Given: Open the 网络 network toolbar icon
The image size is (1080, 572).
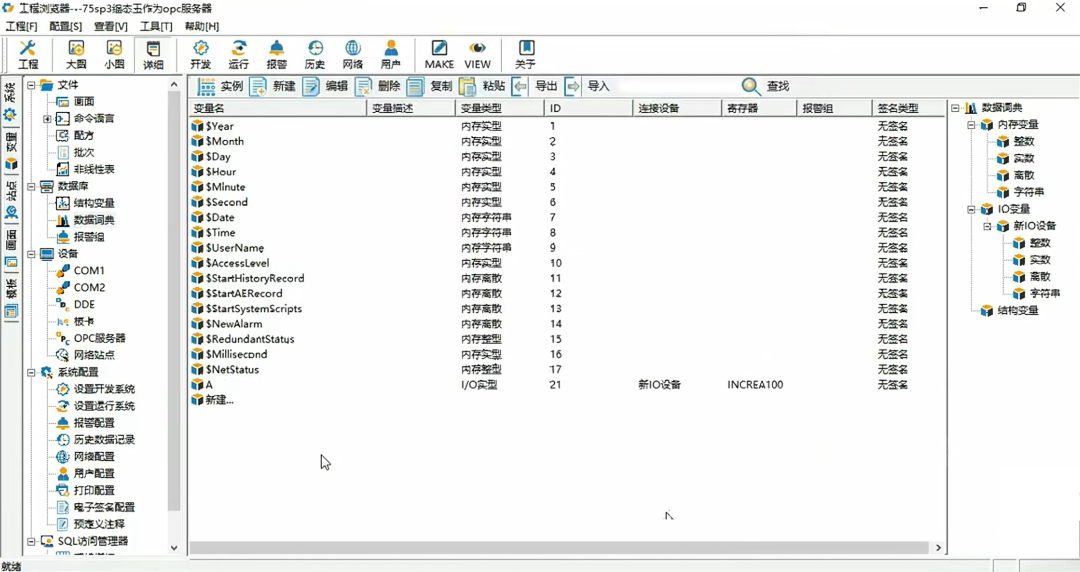Looking at the screenshot, I should click(353, 54).
